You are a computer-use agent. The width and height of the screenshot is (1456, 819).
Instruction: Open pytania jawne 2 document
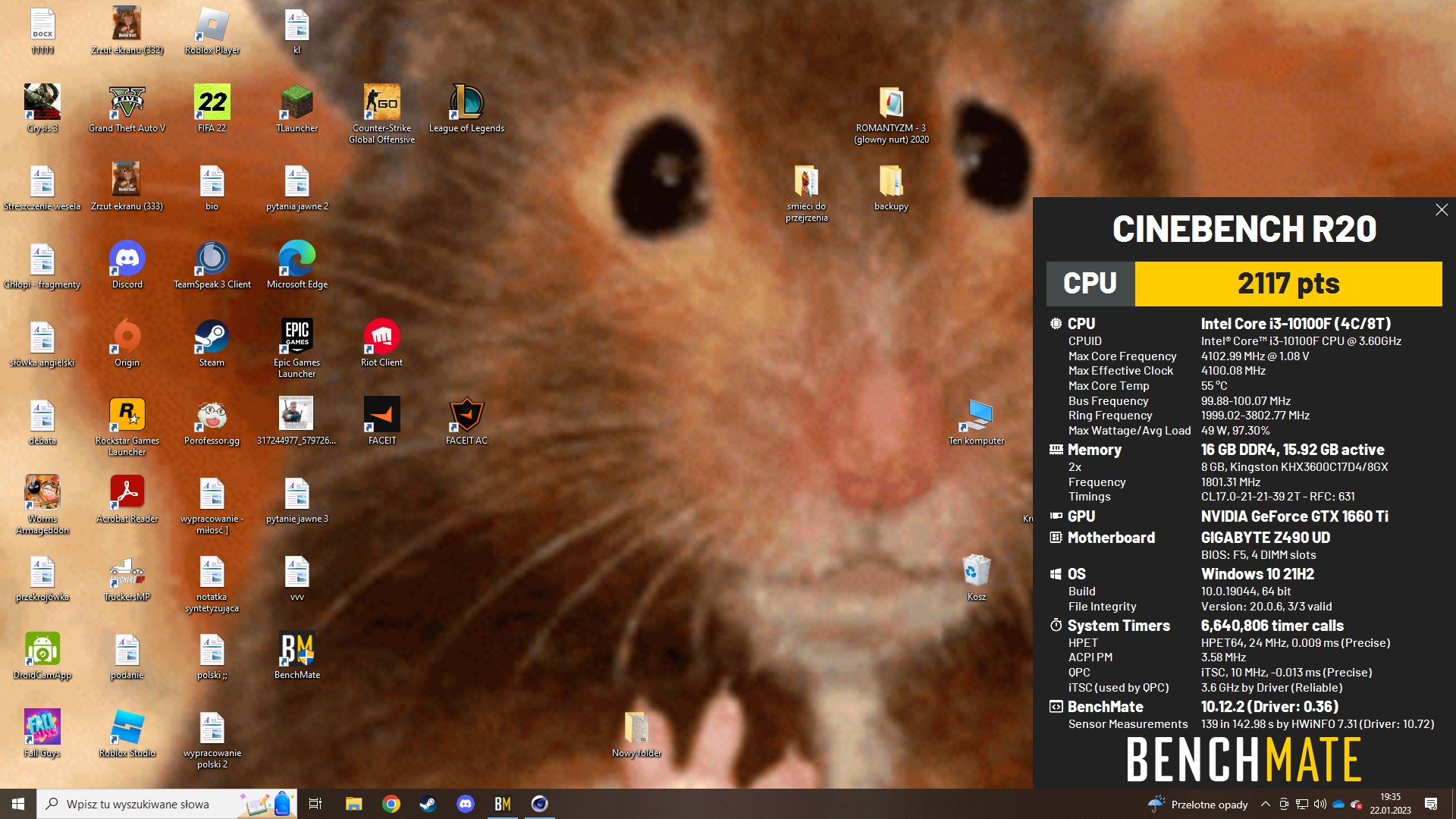(x=297, y=187)
